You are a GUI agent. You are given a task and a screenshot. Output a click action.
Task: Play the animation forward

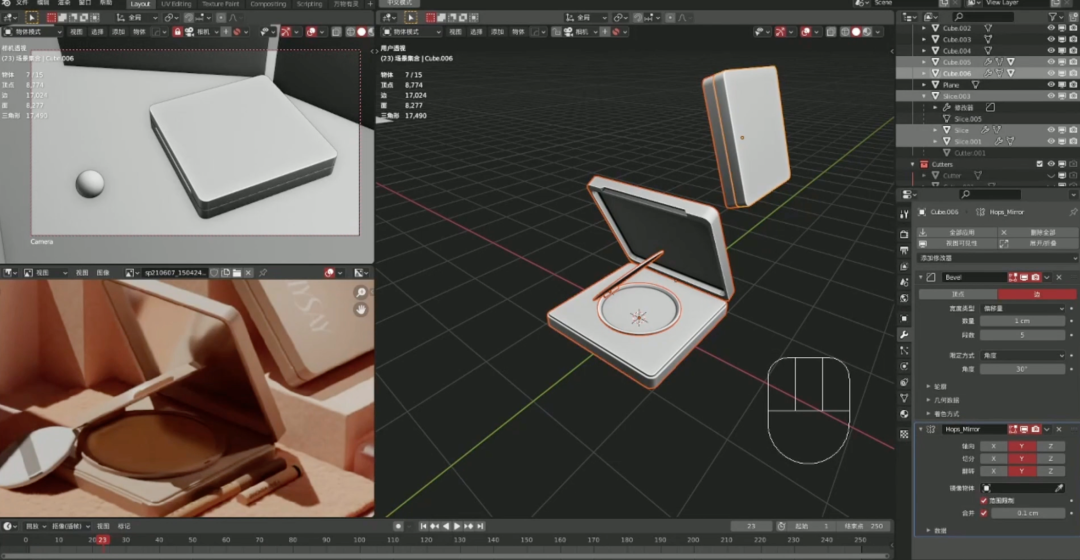click(457, 526)
